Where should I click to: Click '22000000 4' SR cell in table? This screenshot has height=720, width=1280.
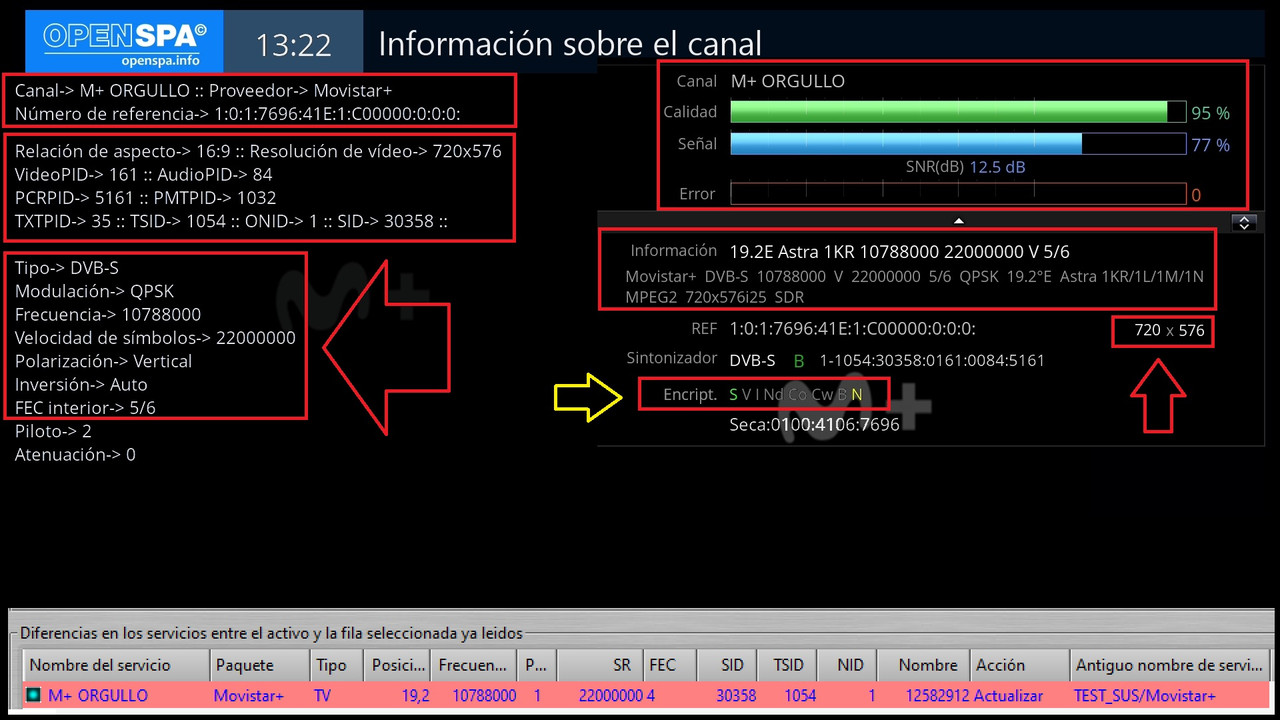[x=617, y=695]
